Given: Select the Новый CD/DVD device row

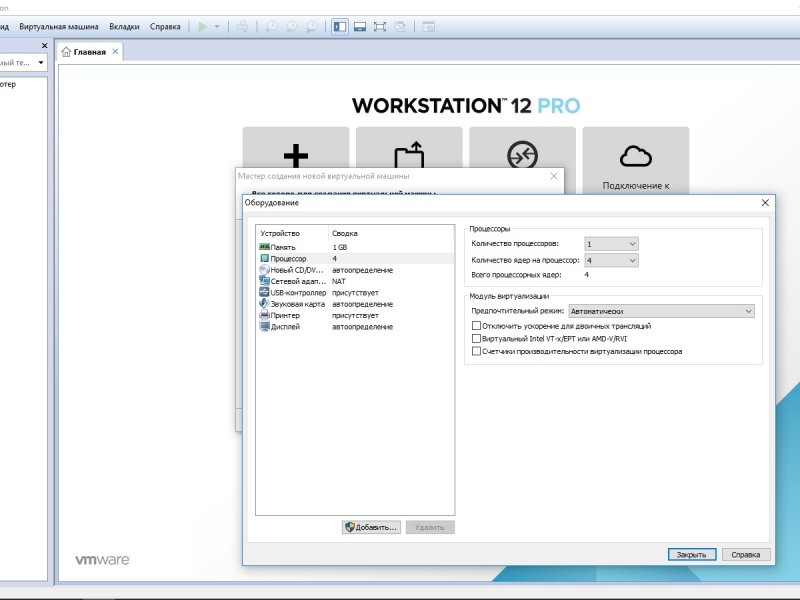Looking at the screenshot, I should tap(356, 270).
